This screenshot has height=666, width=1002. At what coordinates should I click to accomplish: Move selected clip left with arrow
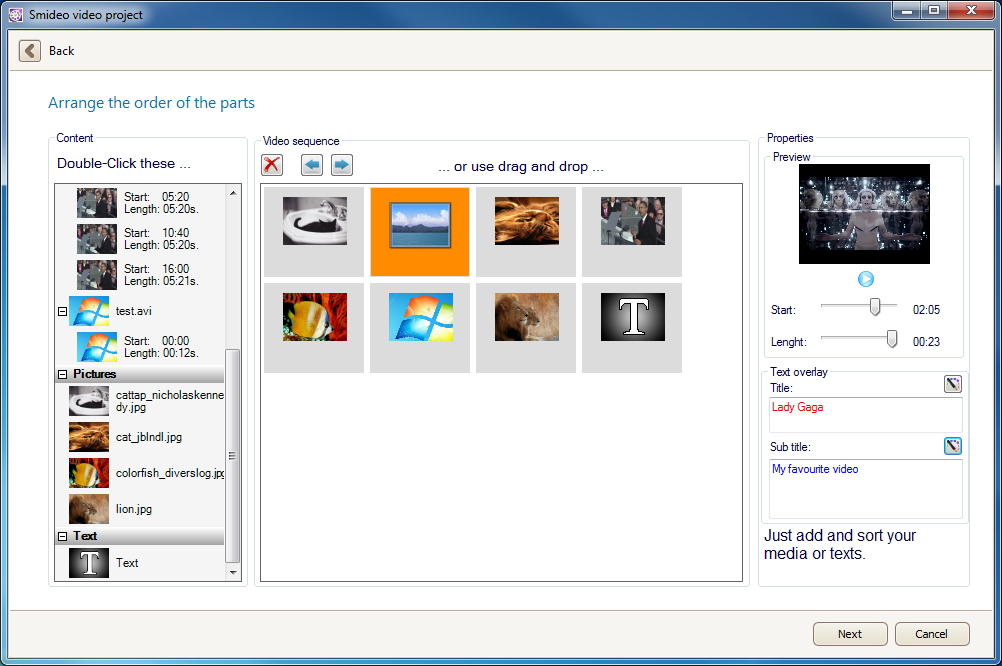pyautogui.click(x=312, y=166)
